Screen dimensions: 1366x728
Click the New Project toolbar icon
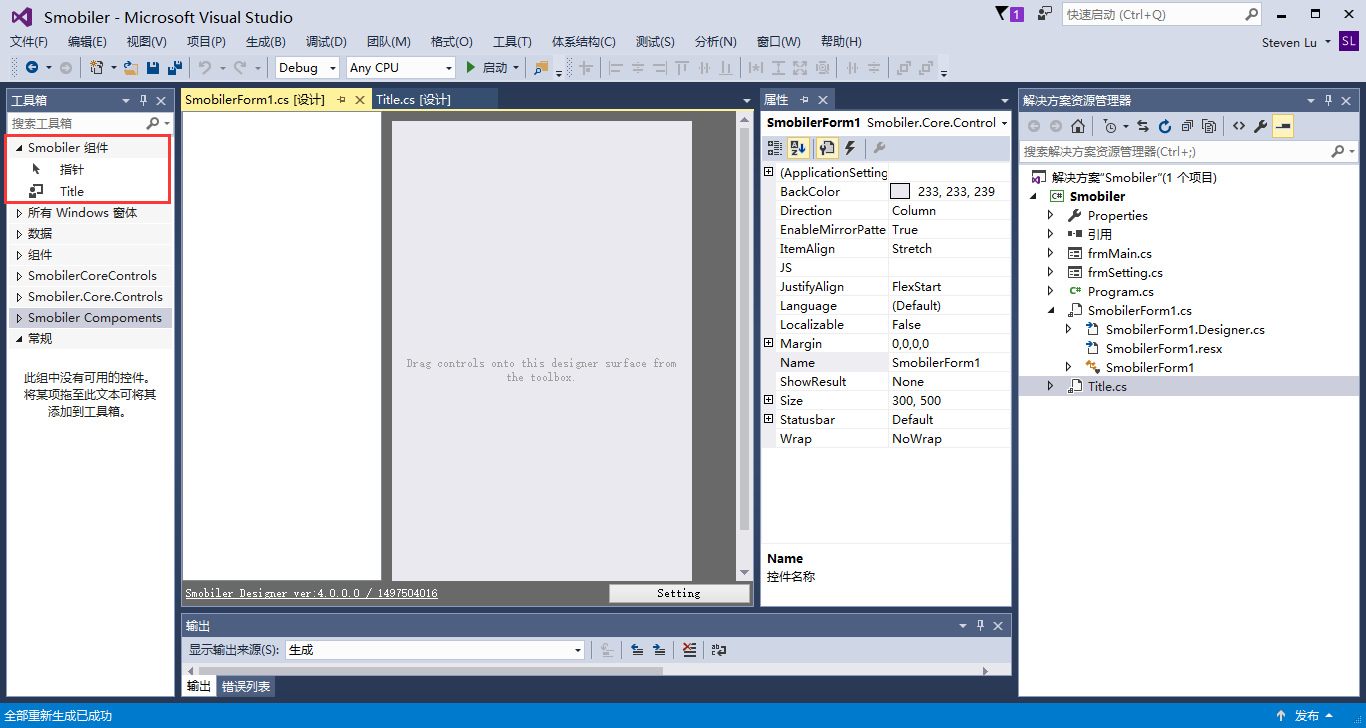coord(97,67)
